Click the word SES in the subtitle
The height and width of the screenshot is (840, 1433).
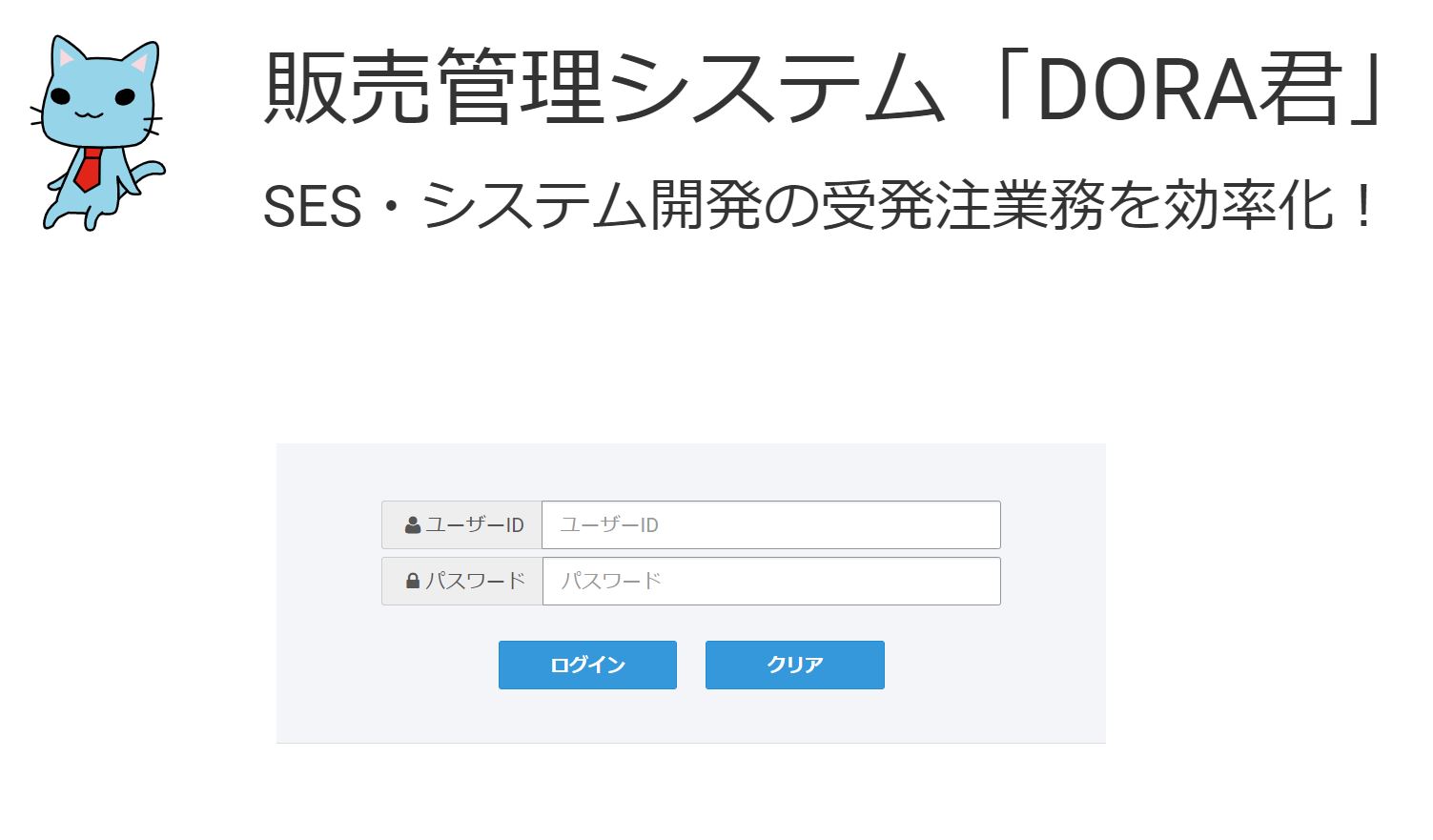312,207
